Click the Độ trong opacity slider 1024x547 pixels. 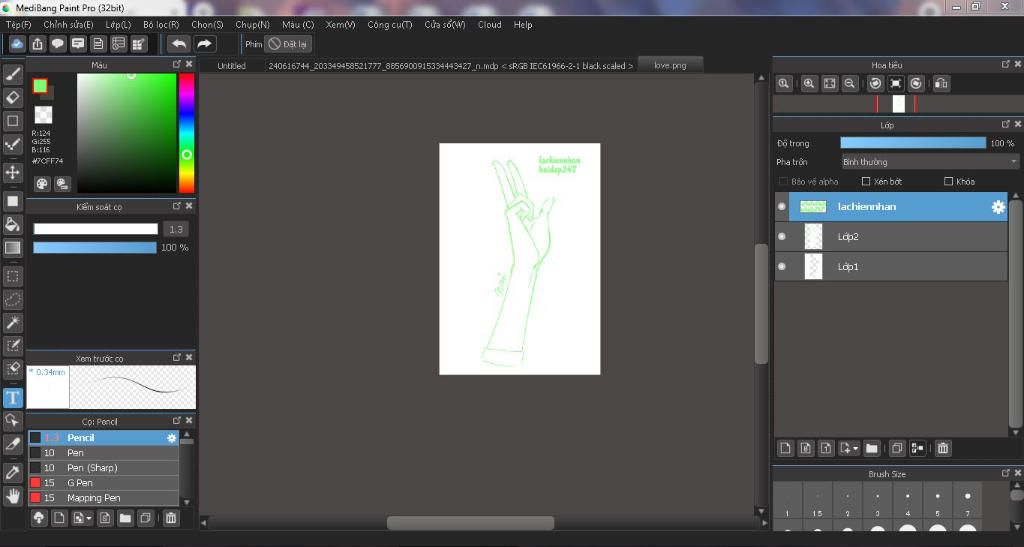pos(912,143)
